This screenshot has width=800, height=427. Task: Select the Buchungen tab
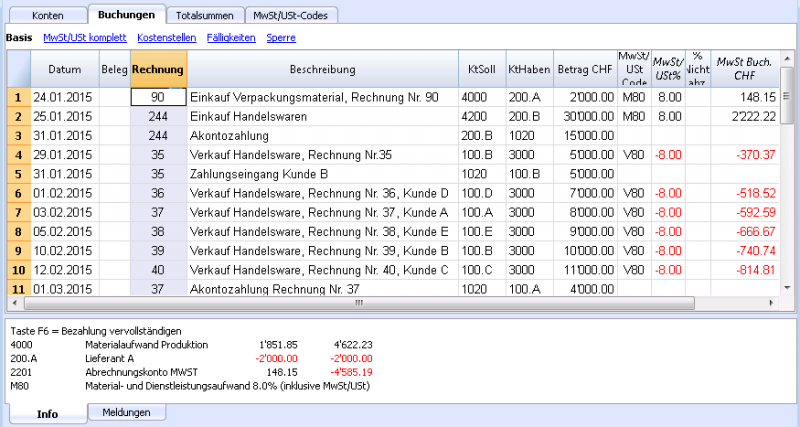(x=127, y=14)
